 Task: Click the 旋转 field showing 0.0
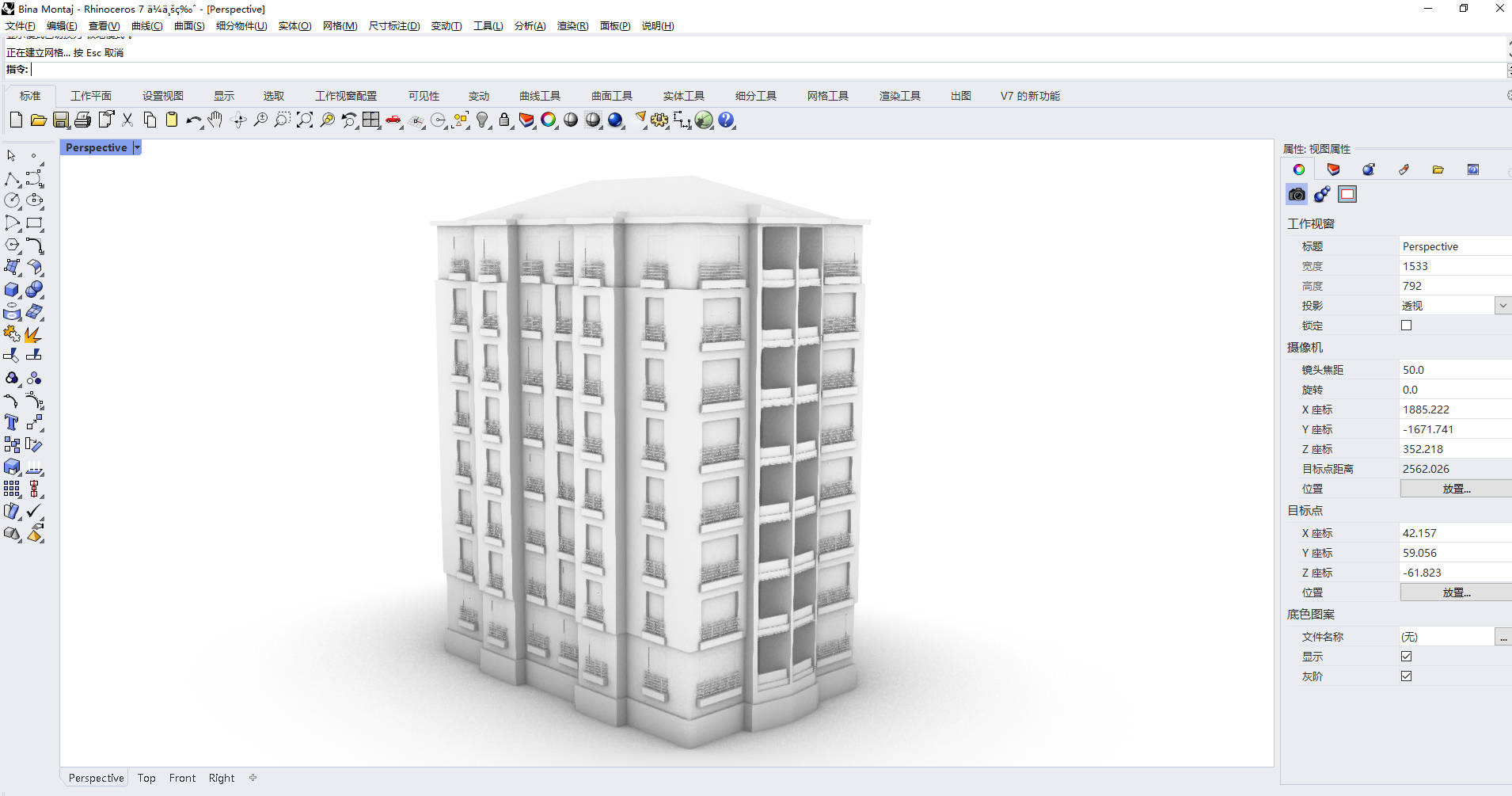tap(1455, 390)
